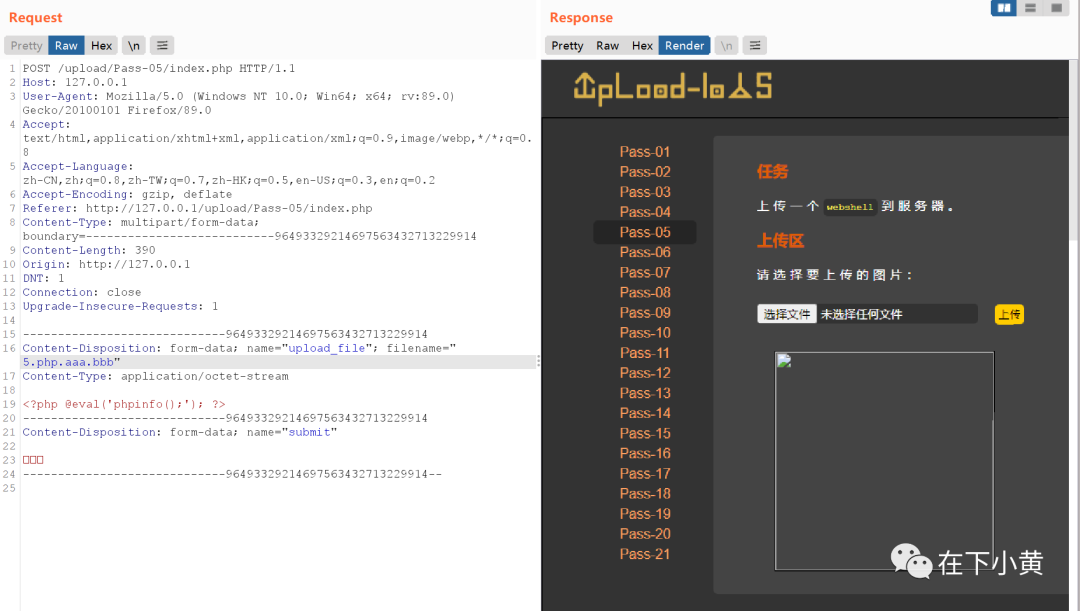This screenshot has height=611, width=1080.
Task: Select the Response Render tab
Action: pos(685,45)
